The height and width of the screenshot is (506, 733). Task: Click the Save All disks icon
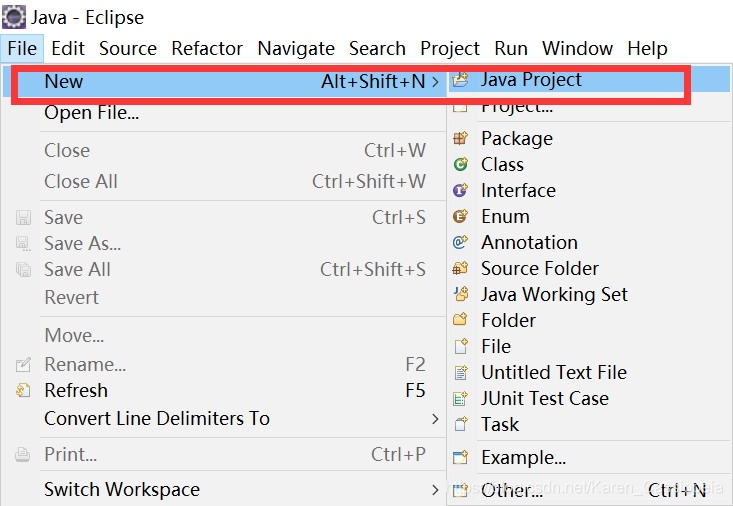coord(23,270)
